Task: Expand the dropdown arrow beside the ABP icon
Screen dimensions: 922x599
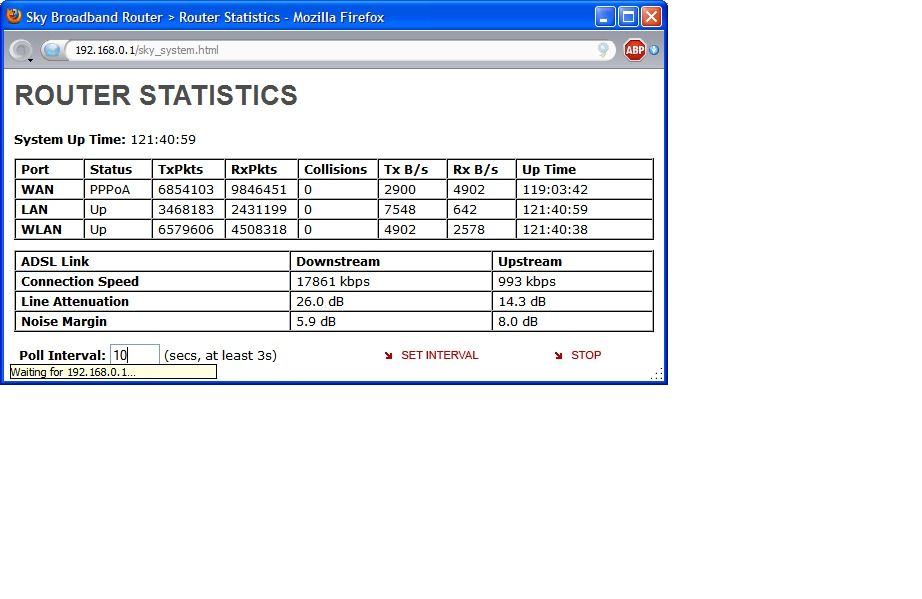Action: (x=654, y=50)
